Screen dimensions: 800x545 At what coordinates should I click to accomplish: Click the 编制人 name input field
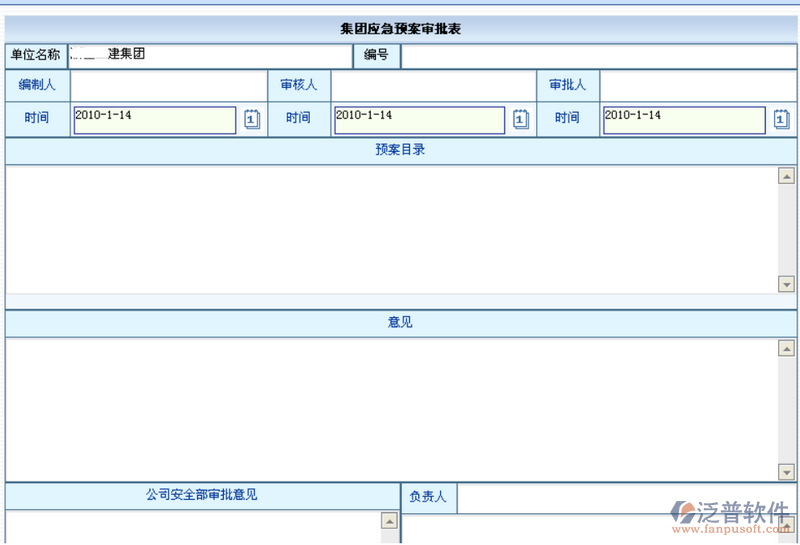click(167, 86)
